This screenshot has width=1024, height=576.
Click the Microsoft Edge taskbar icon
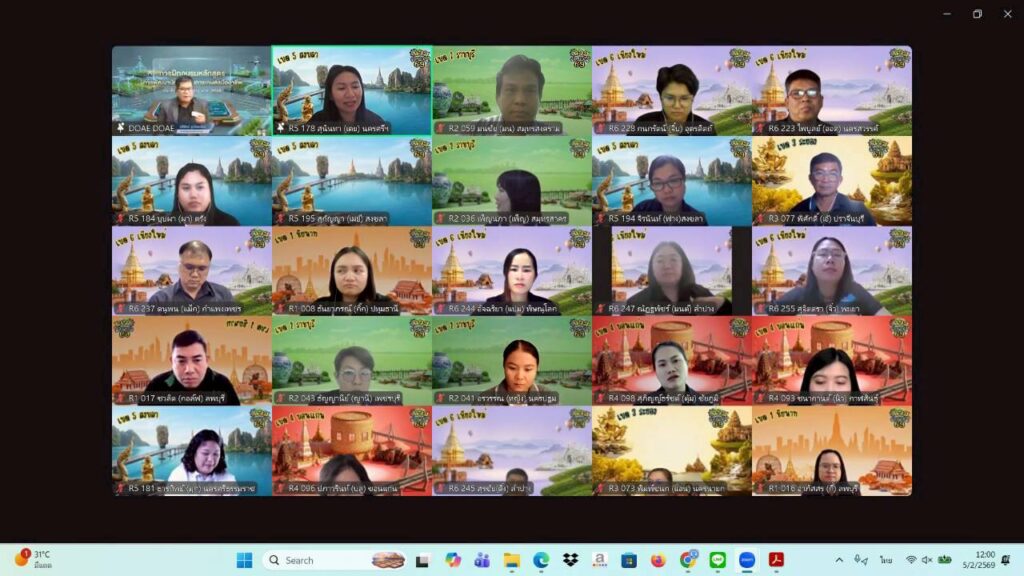point(541,560)
